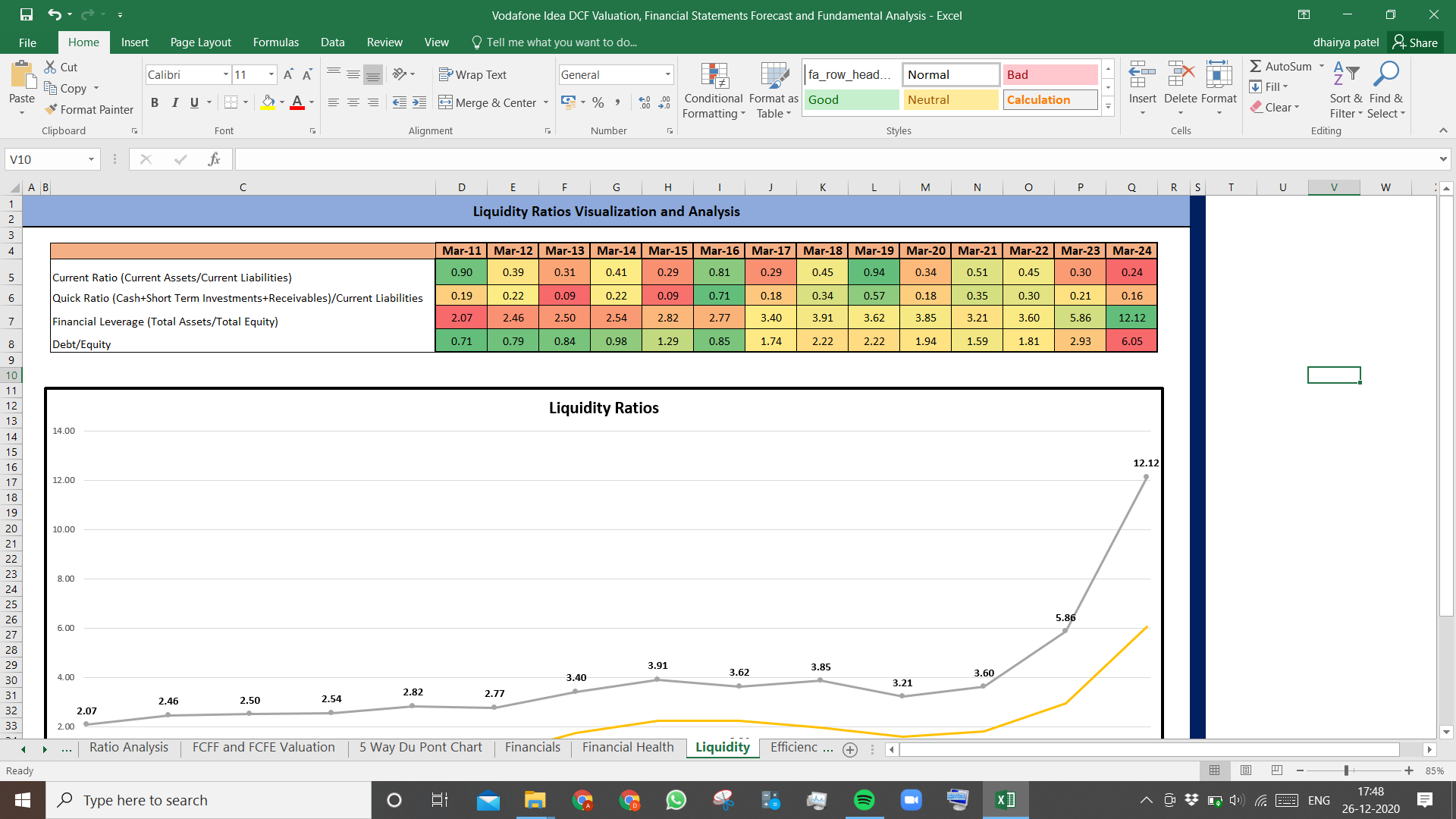Click the Undo arrow icon
This screenshot has width=1456, height=819.
[54, 14]
